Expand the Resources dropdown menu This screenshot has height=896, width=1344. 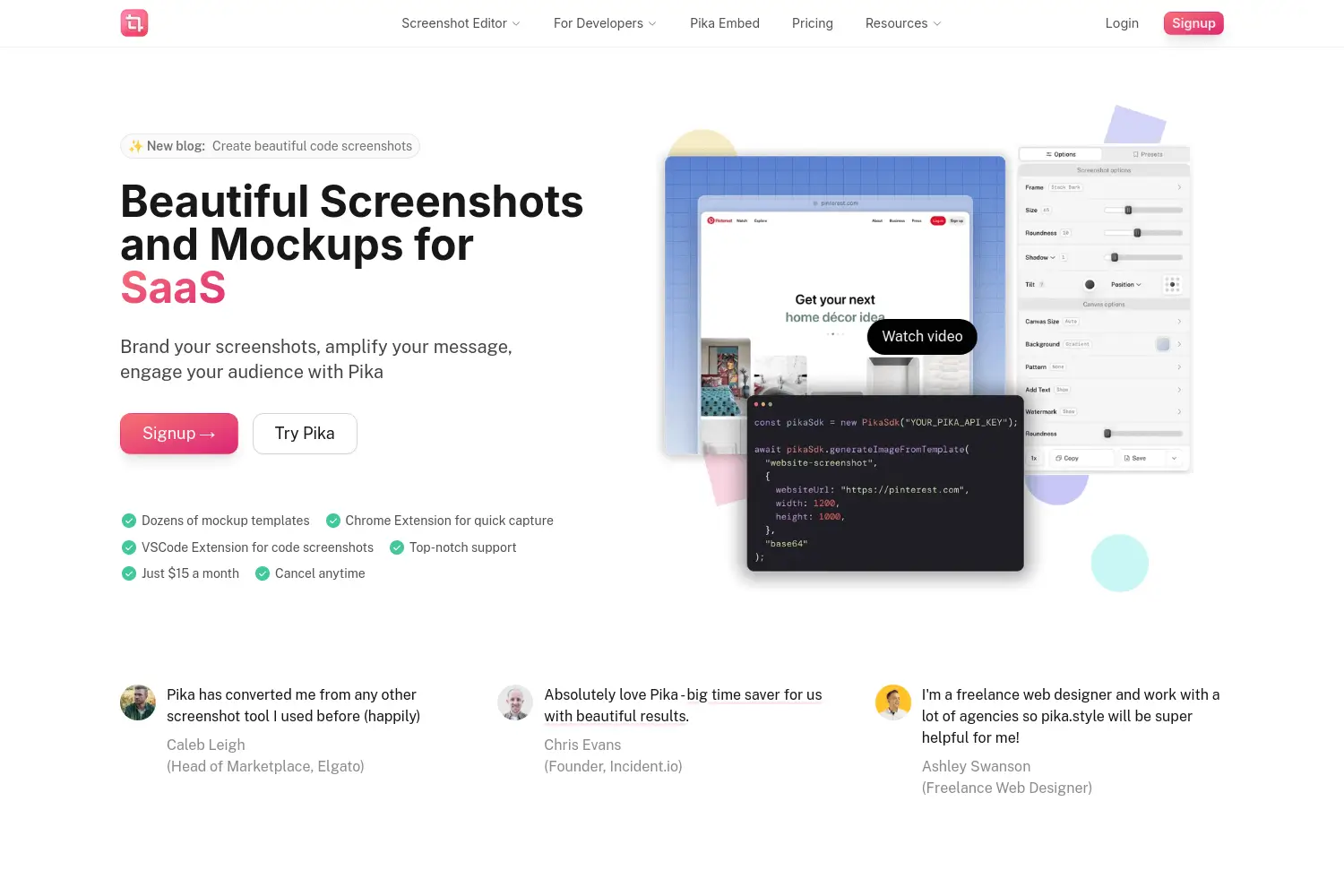[x=903, y=23]
